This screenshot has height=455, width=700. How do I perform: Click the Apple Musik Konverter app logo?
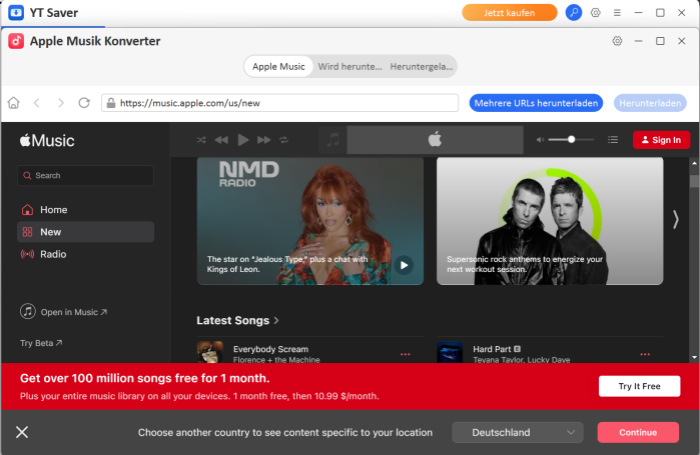pos(16,41)
